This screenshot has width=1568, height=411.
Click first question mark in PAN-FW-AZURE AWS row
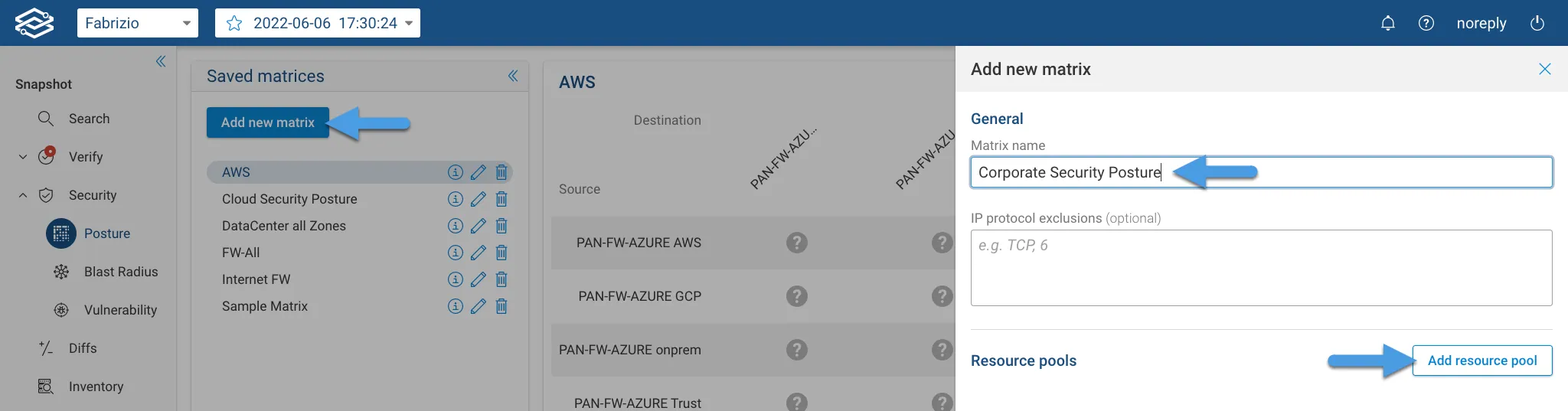[x=797, y=243]
